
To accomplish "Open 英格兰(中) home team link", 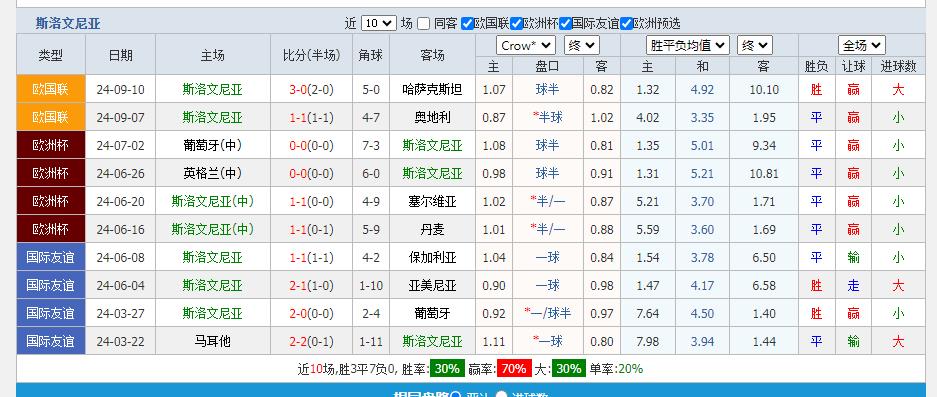I will click(213, 173).
